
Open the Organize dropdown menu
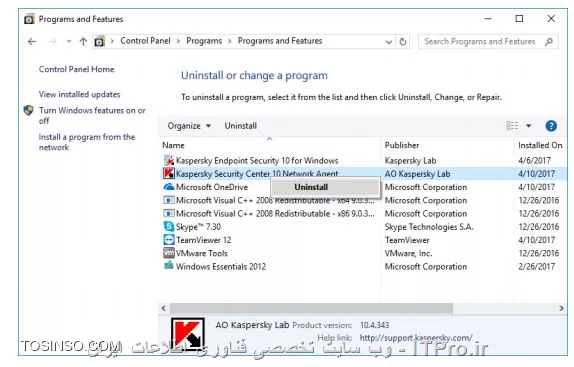(x=189, y=126)
